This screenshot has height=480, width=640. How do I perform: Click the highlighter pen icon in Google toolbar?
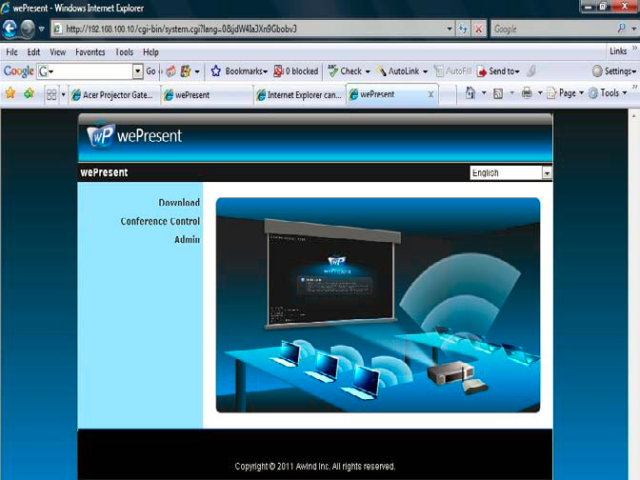coord(531,71)
